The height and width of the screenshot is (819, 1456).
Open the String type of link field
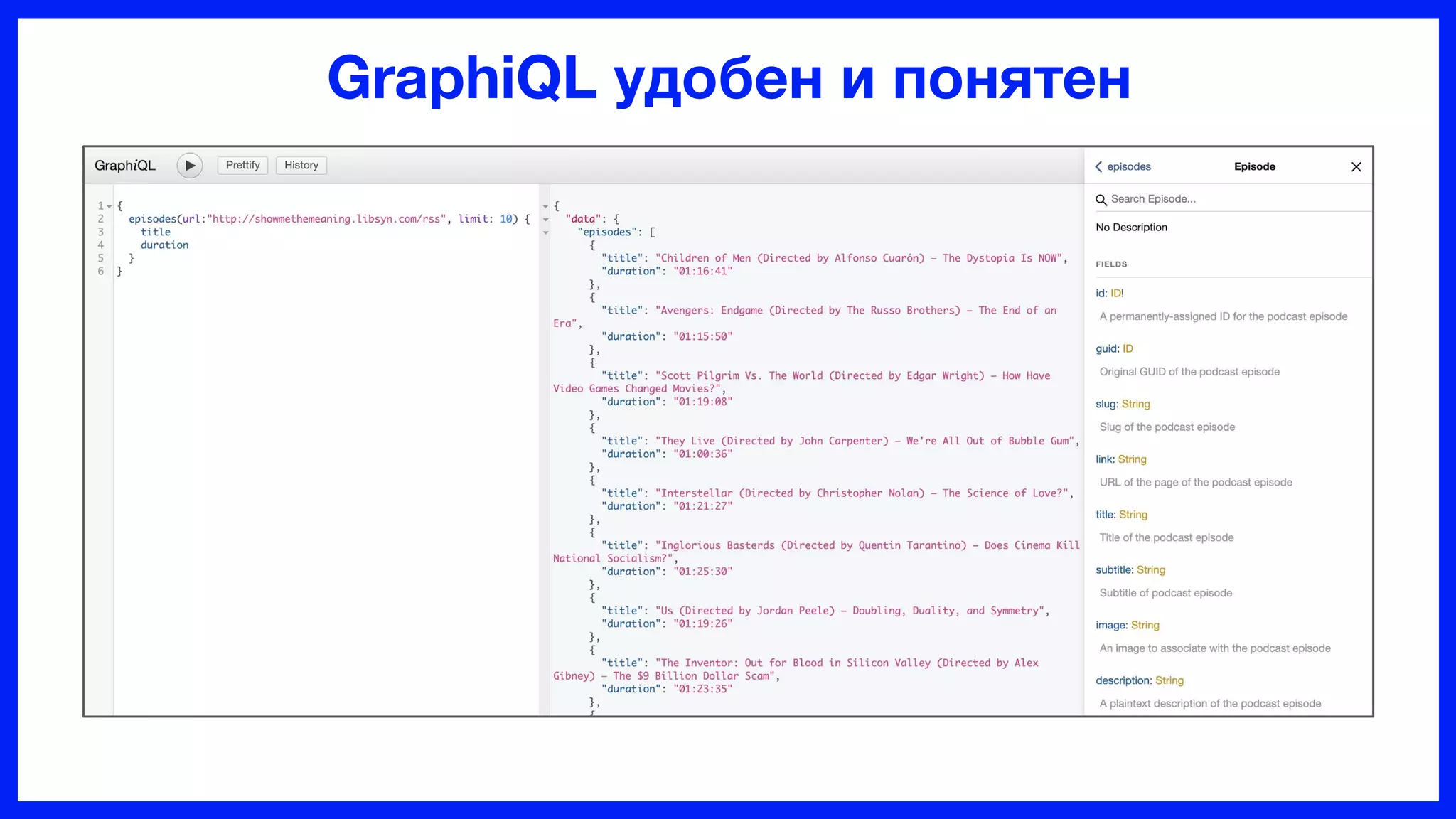(x=1132, y=459)
